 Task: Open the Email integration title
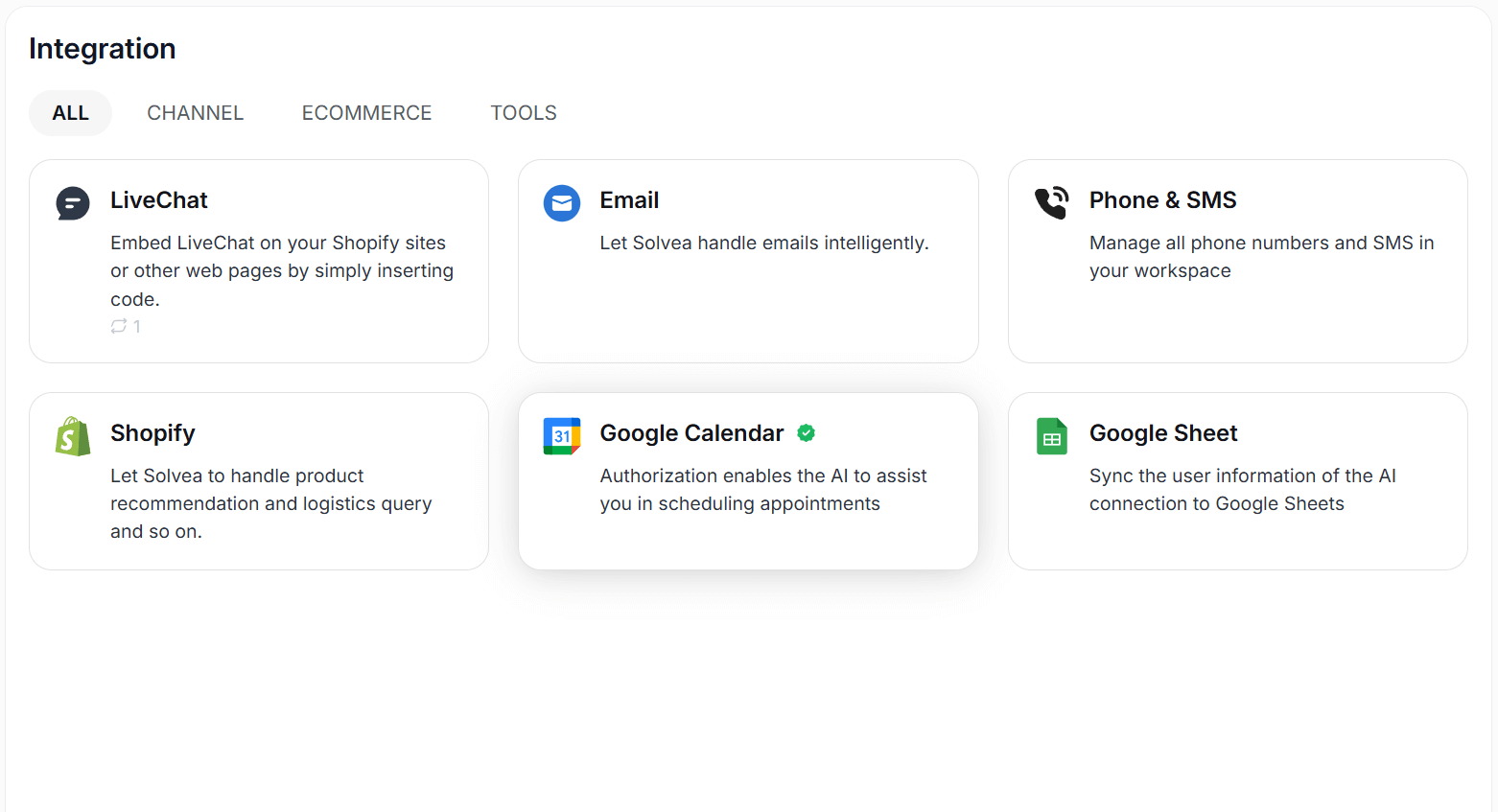coord(629,200)
